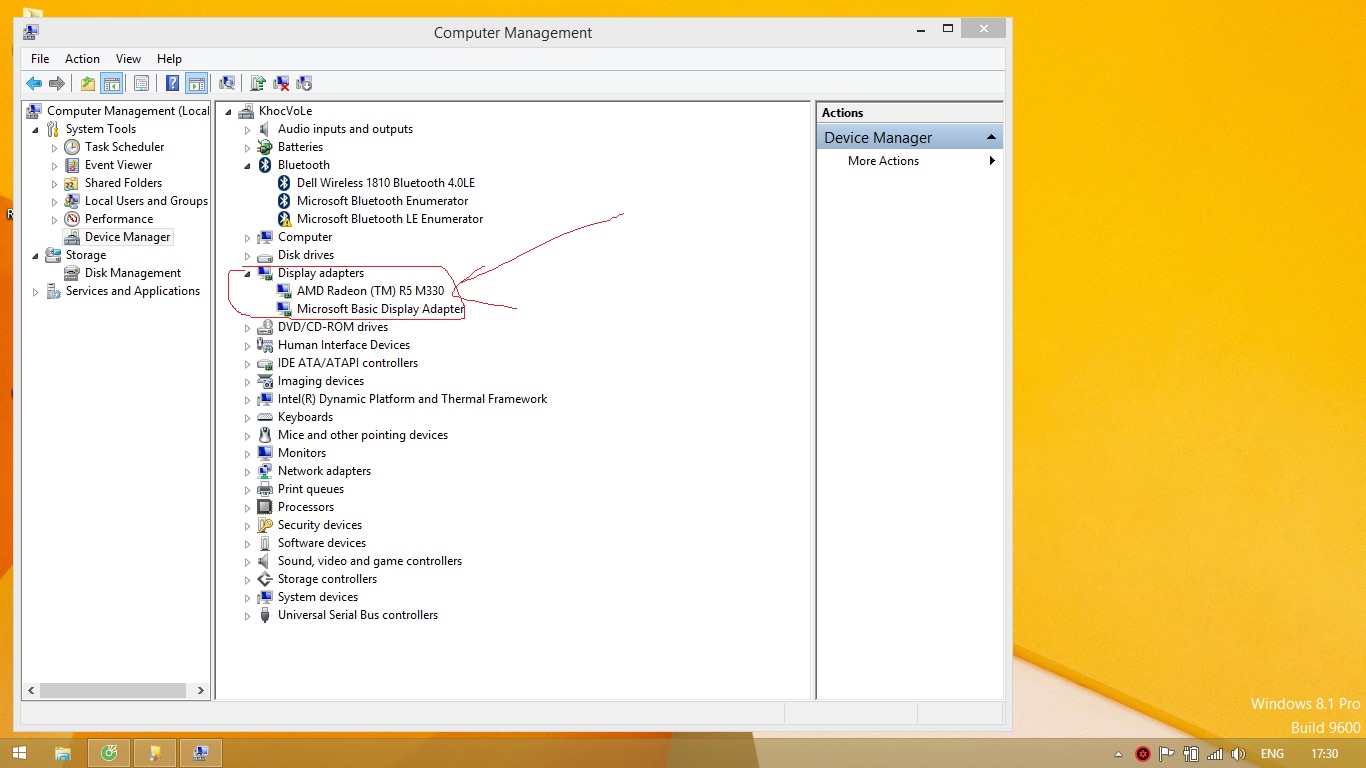Viewport: 1366px width, 768px height.
Task: Open the Action menu
Action: [x=82, y=59]
